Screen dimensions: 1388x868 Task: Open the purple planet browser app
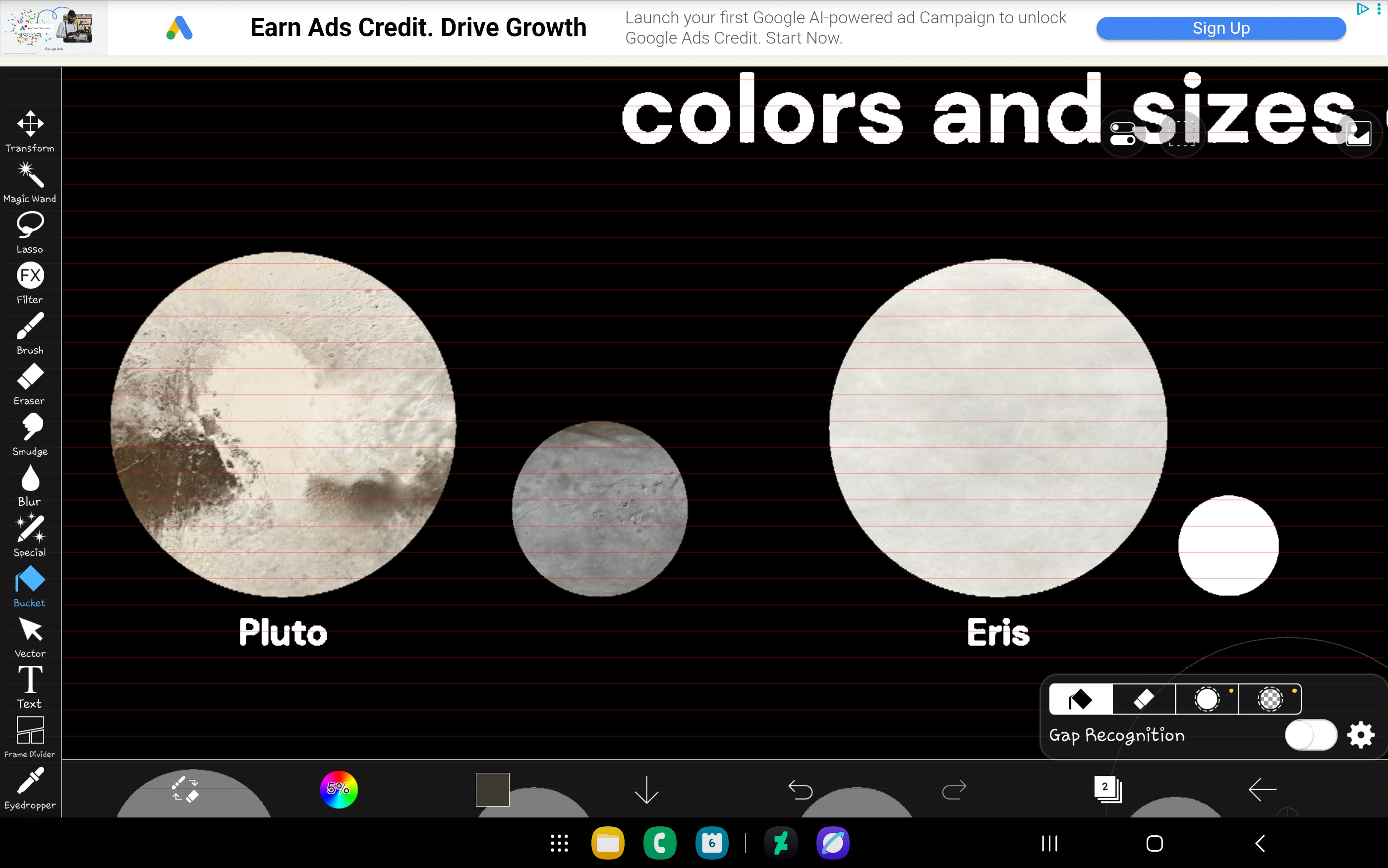(x=833, y=843)
